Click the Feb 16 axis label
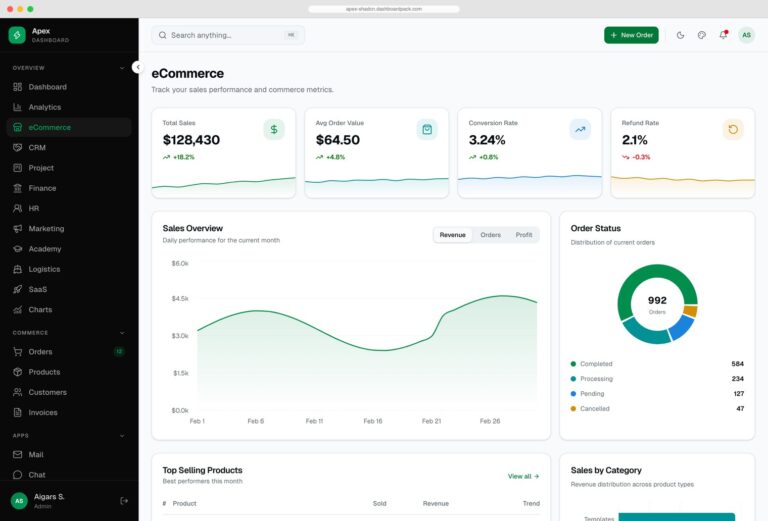The image size is (768, 521). [373, 421]
